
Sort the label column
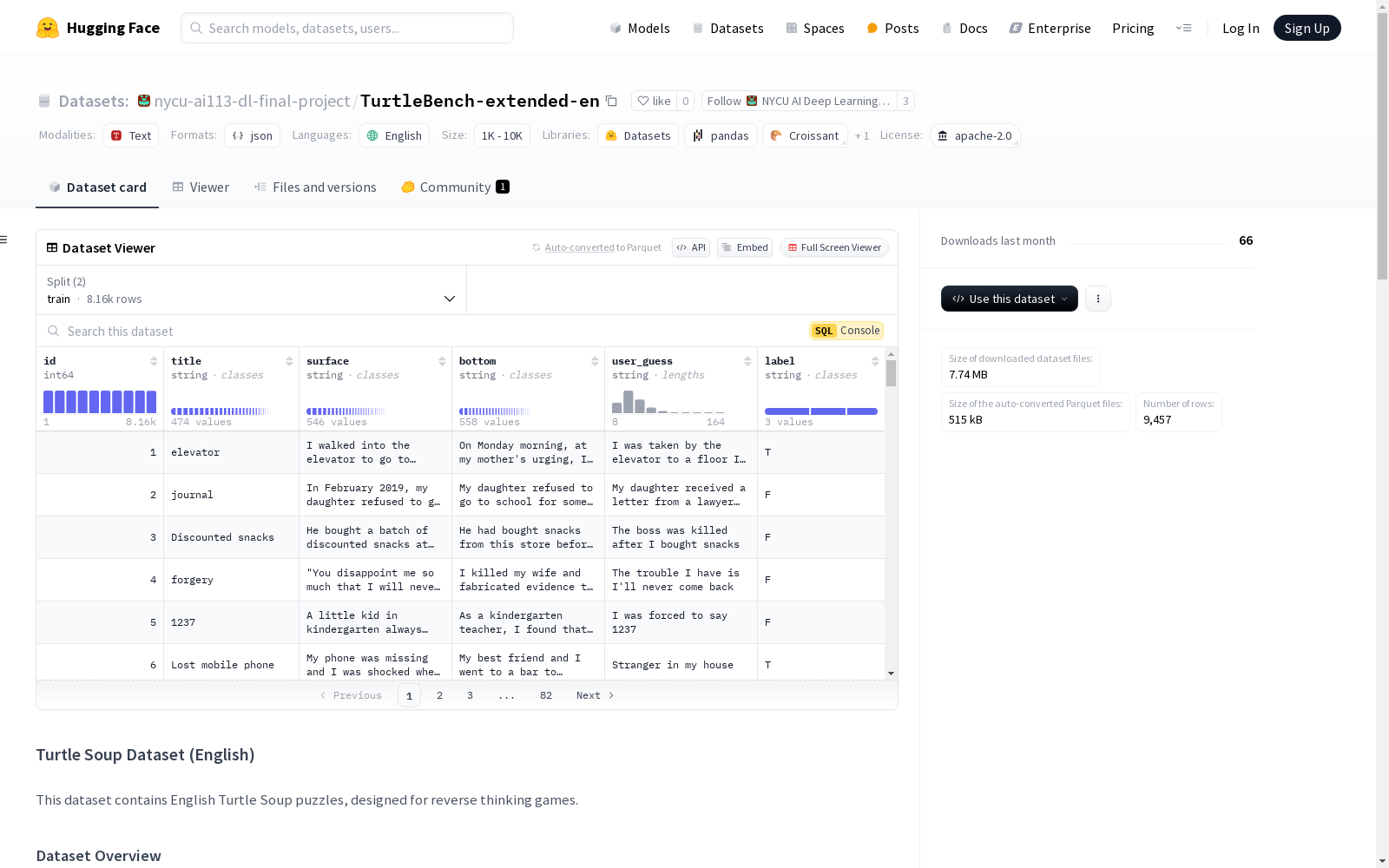[x=875, y=361]
